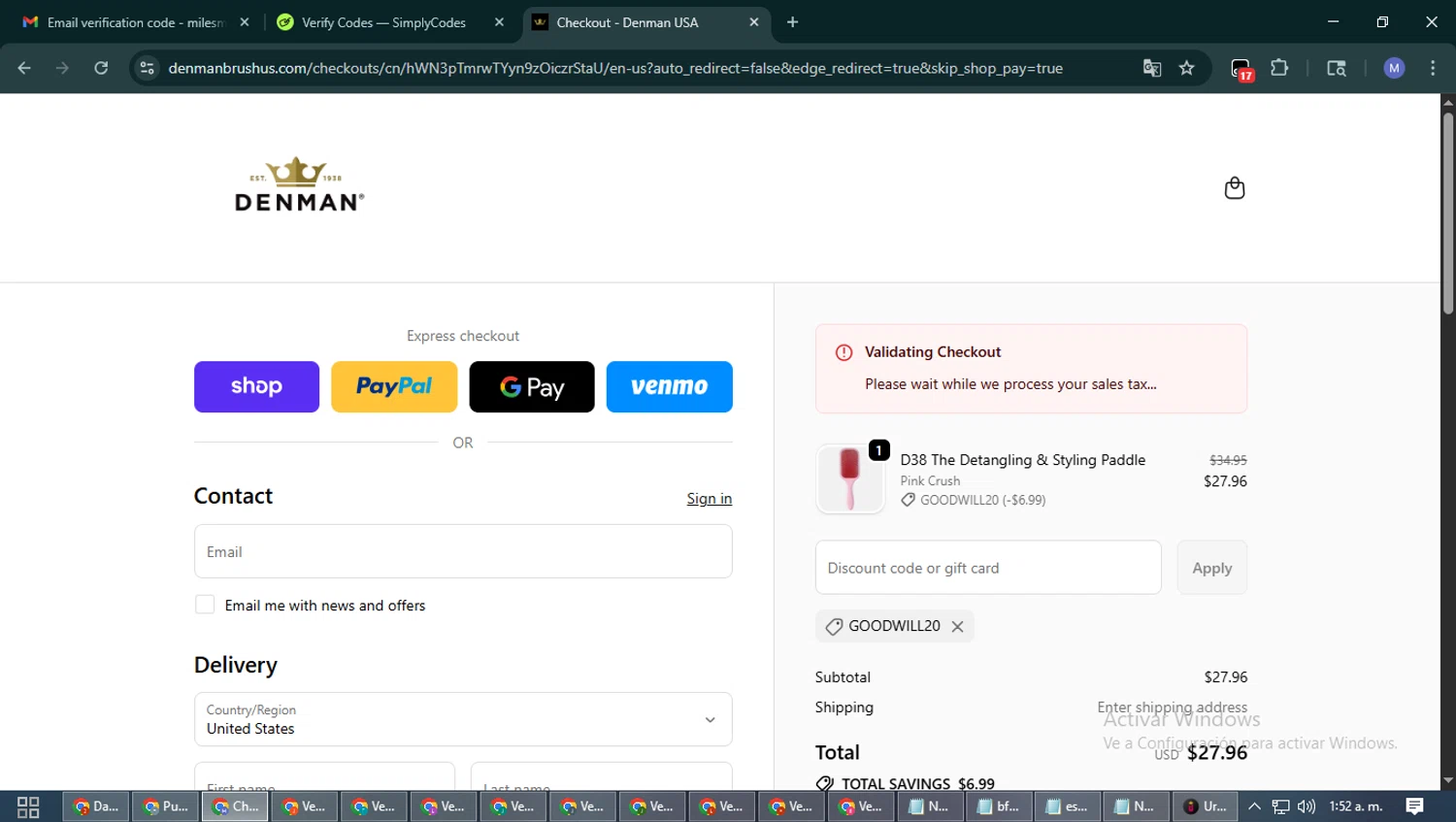Screen dimensions: 1456x822
Task: Open Chrome three-dot menu
Action: (1433, 68)
